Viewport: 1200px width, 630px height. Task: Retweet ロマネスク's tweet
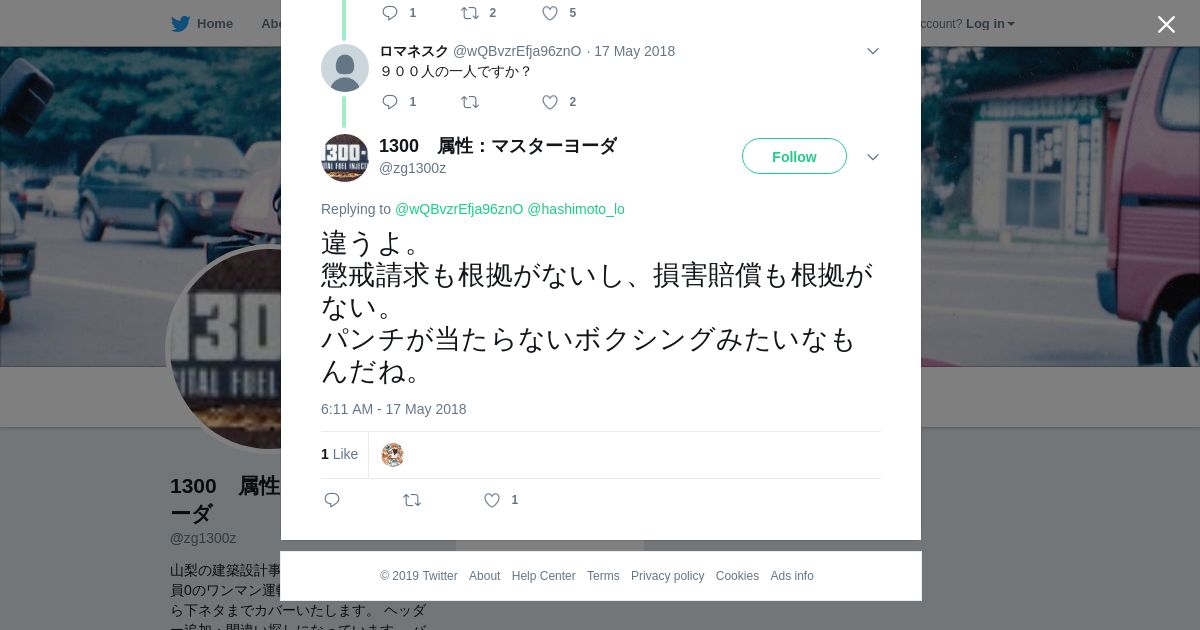[x=469, y=102]
